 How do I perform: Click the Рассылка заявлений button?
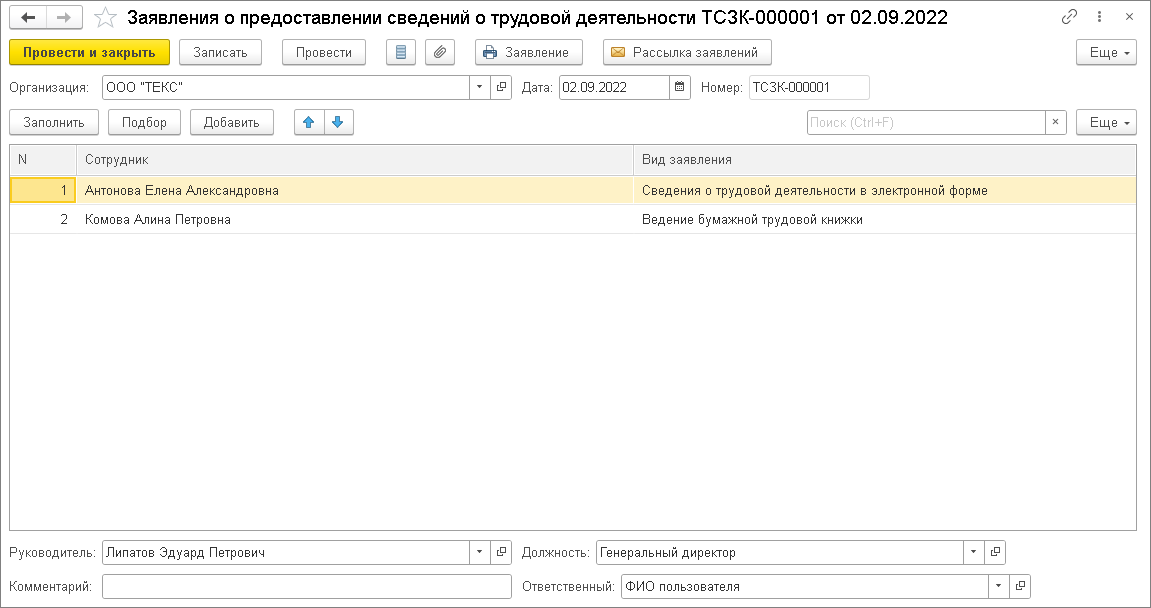pos(687,52)
